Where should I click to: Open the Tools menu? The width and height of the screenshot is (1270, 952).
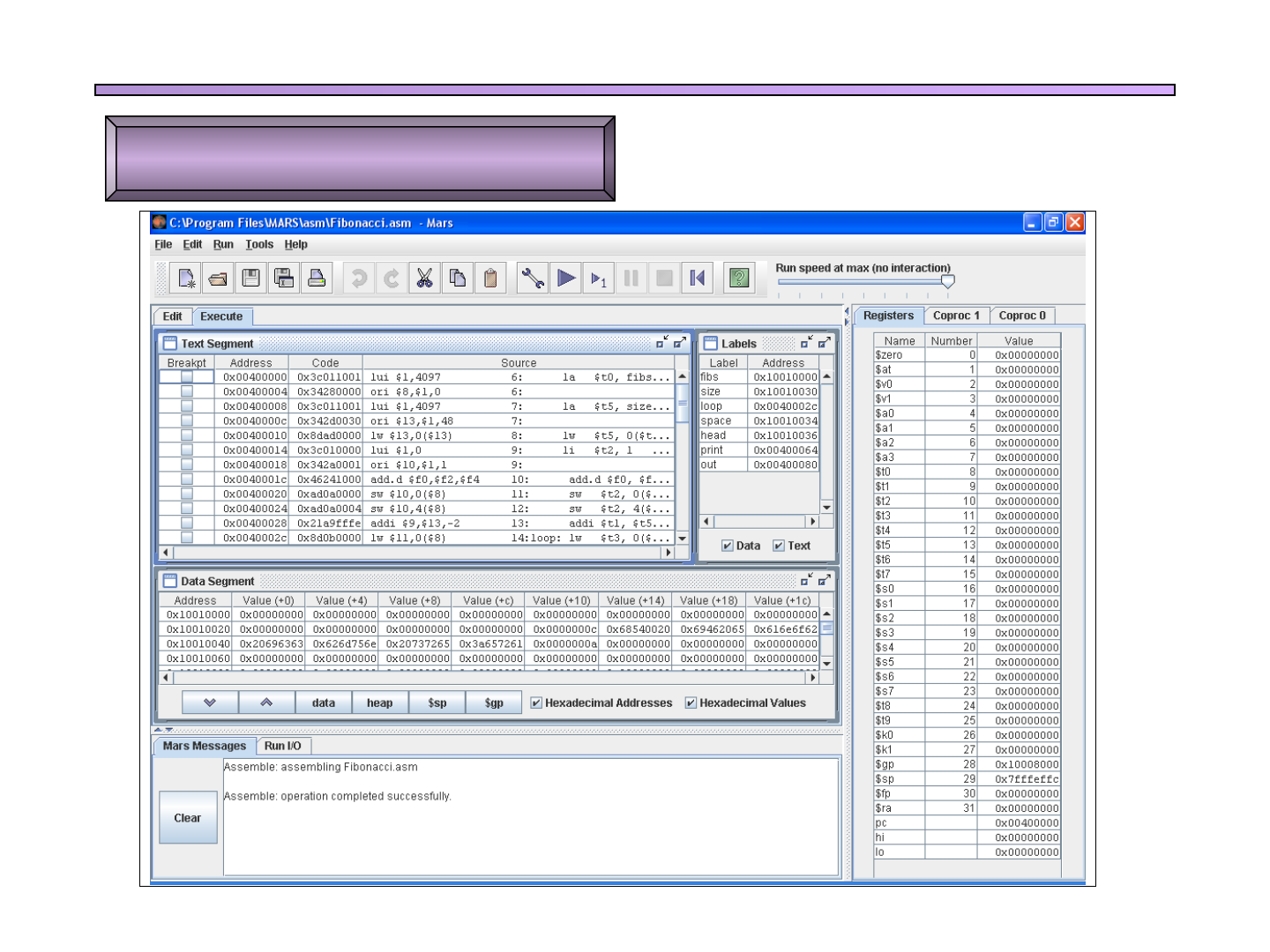pyautogui.click(x=259, y=244)
